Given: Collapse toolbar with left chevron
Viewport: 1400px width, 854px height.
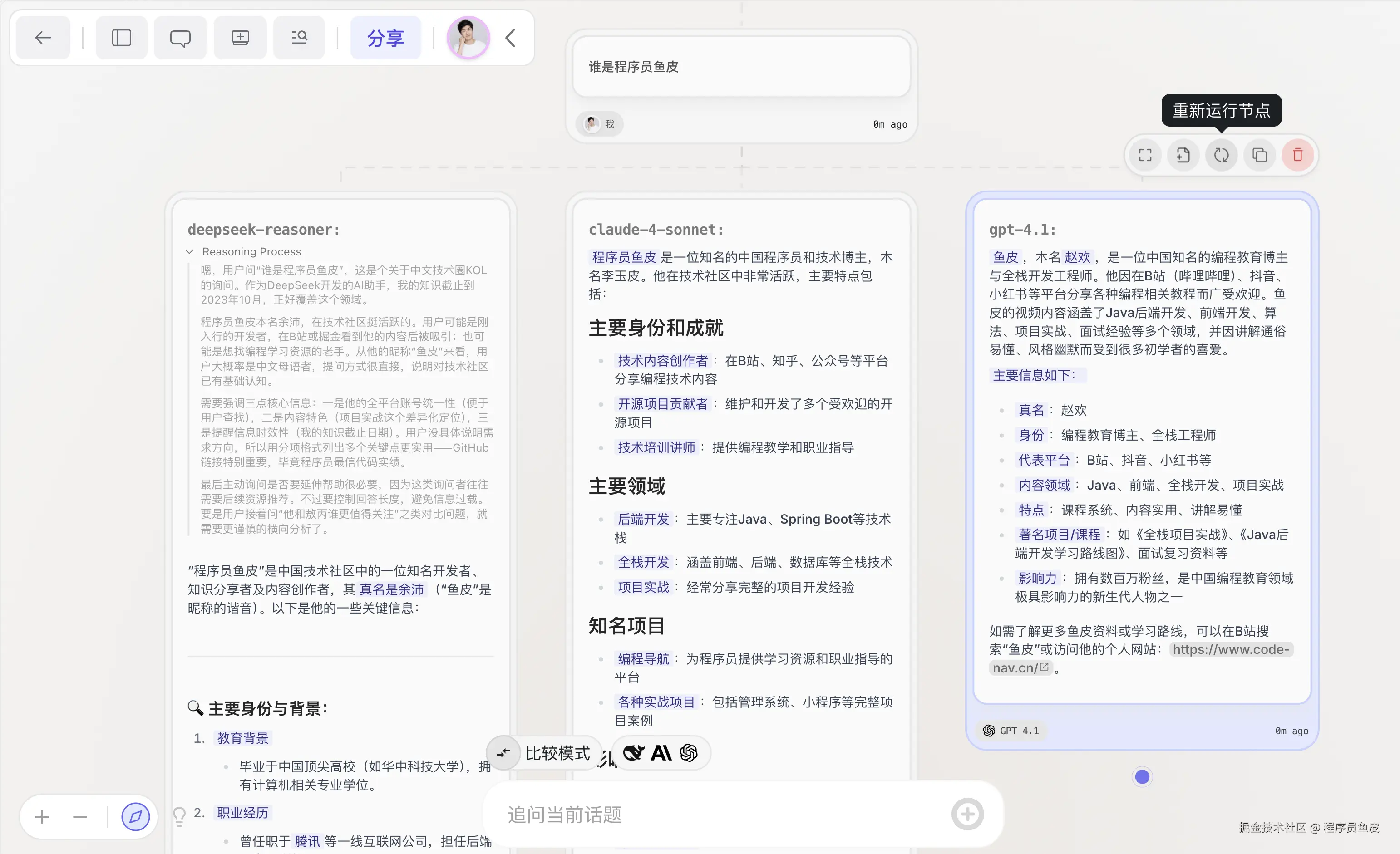Looking at the screenshot, I should pos(510,38).
